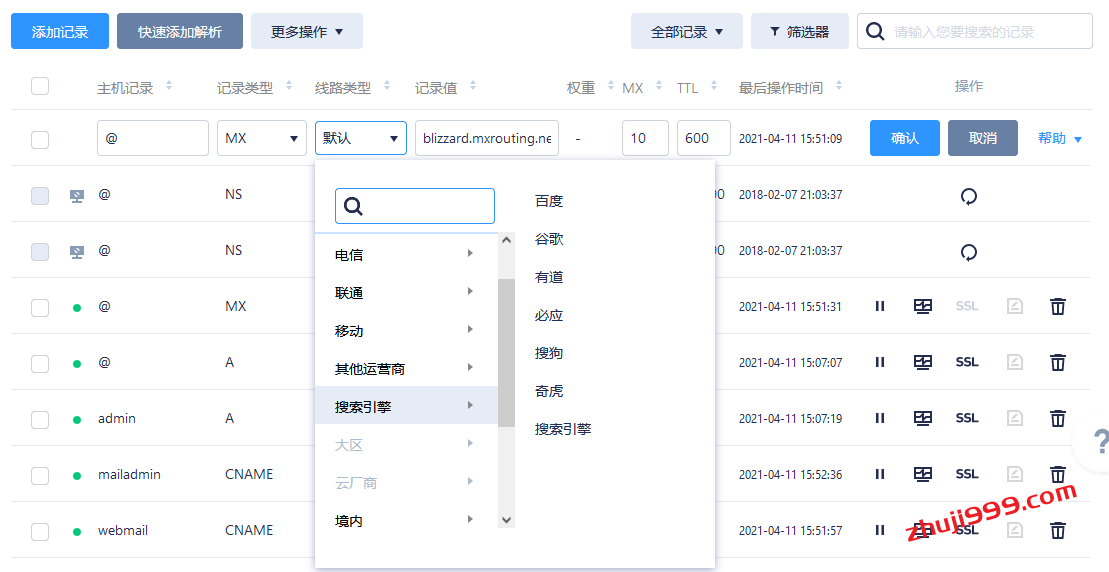Choose 百度 from the search engine submenu
Screen dimensions: 1109x572
(549, 201)
